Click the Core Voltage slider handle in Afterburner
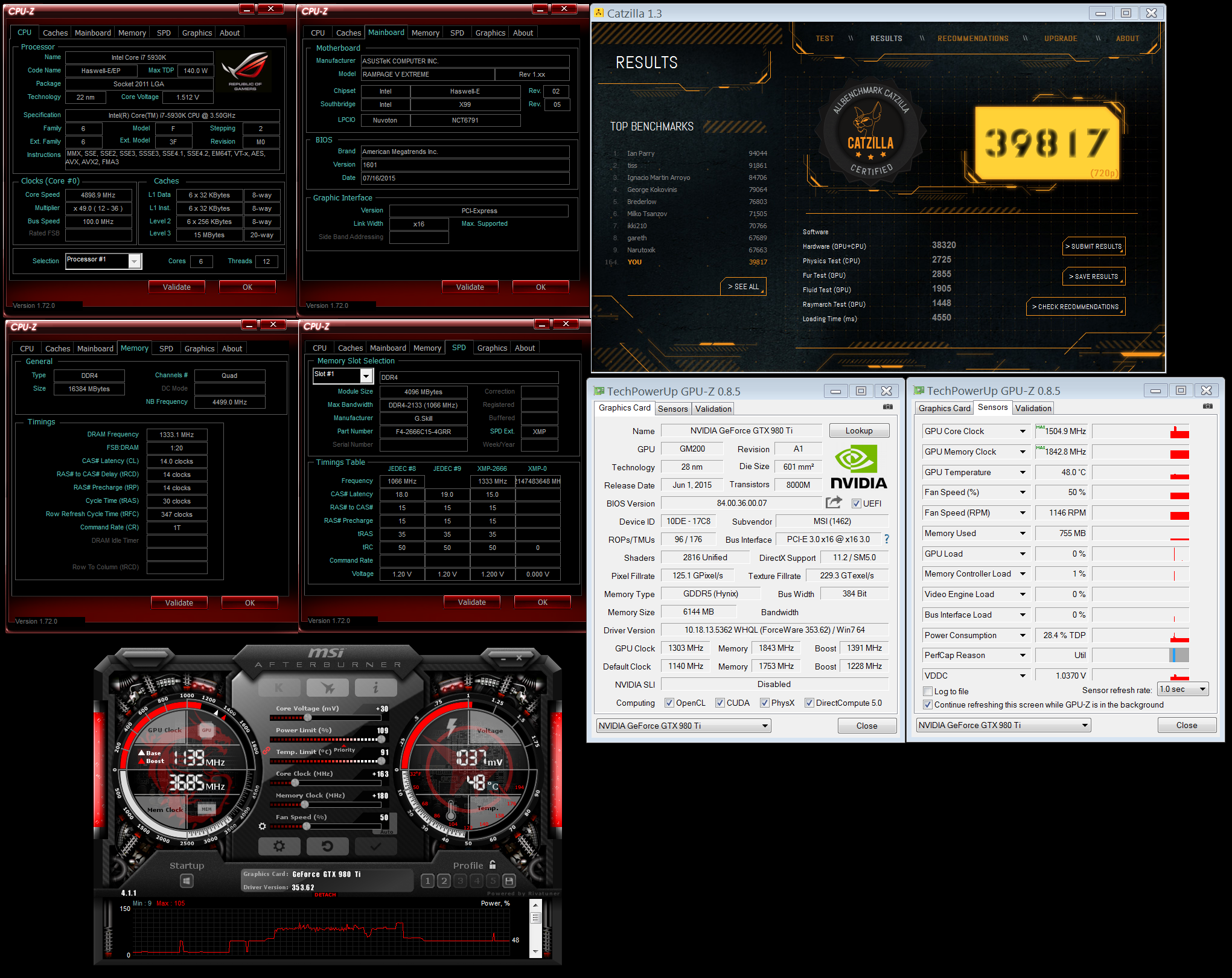 pos(308,718)
